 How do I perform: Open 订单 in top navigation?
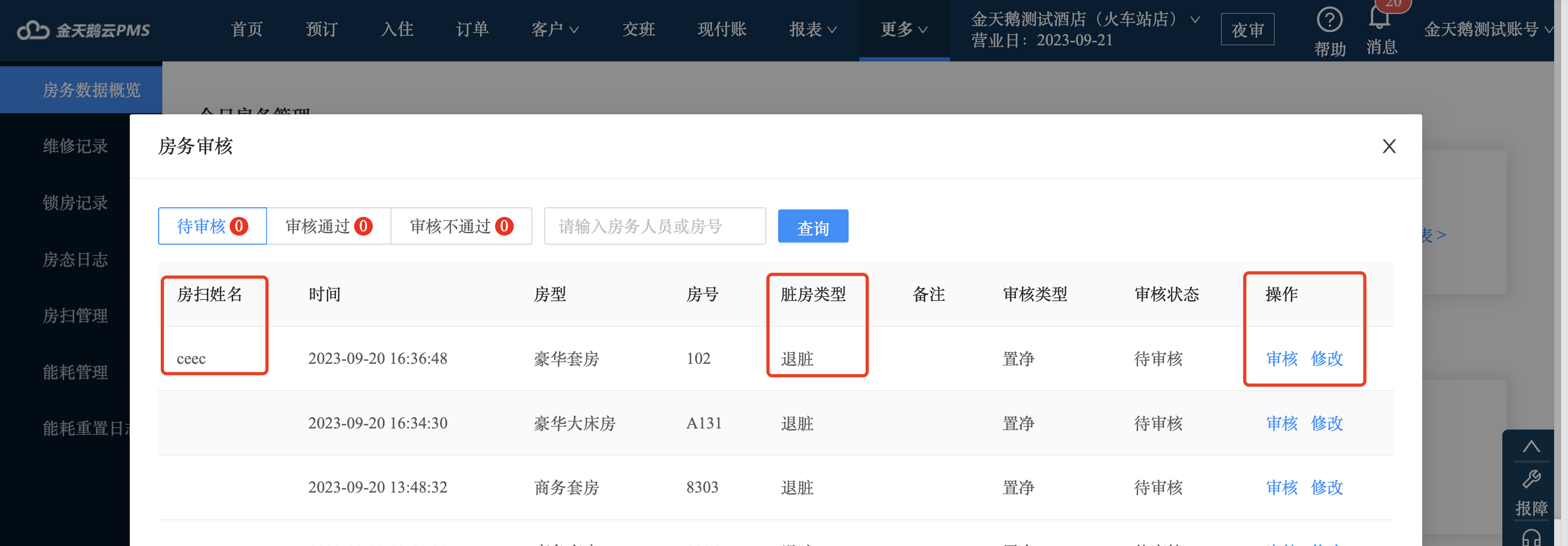[x=472, y=29]
